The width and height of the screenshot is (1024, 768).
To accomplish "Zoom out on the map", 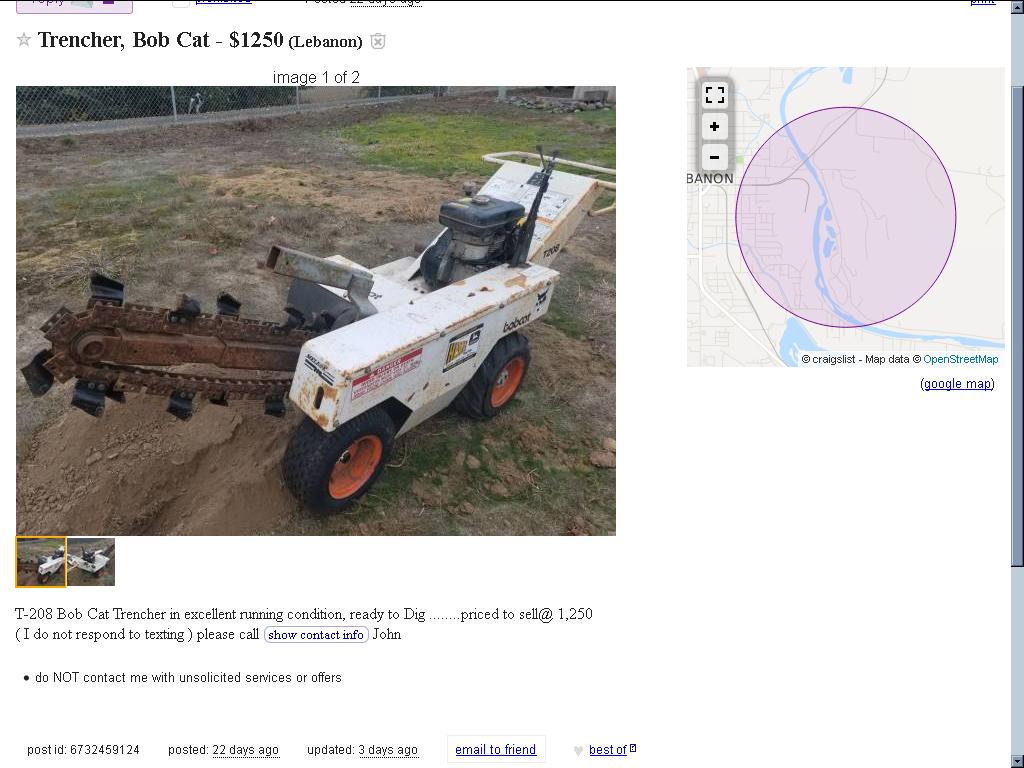I will [x=714, y=157].
